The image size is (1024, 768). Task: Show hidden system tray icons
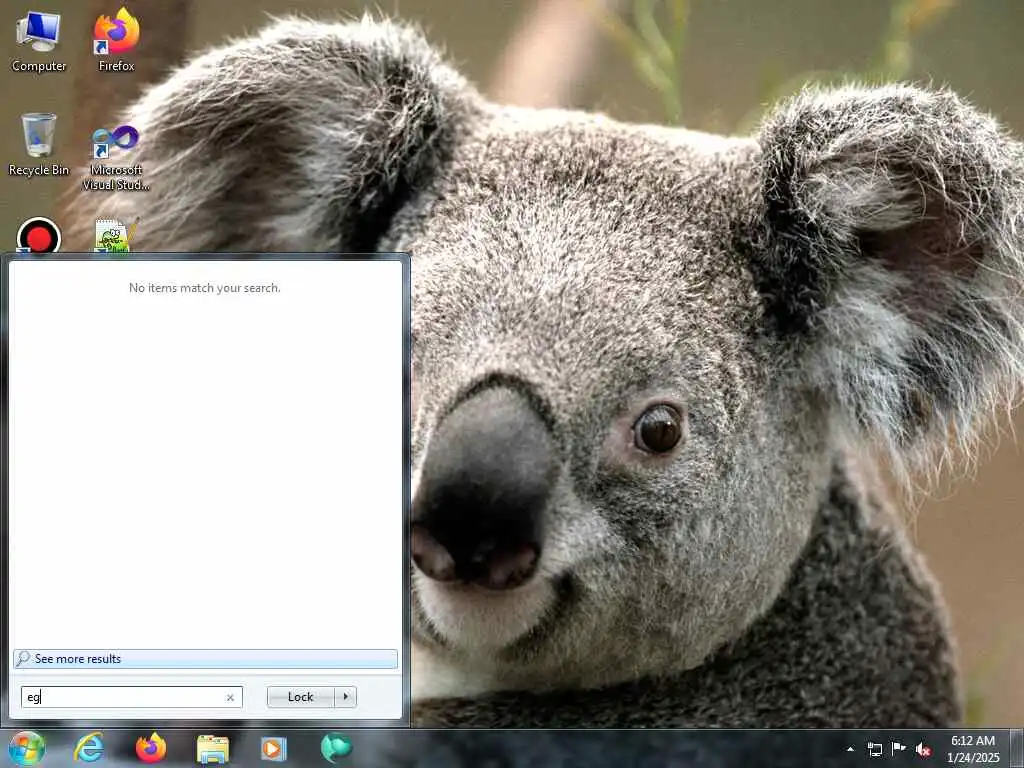coord(850,749)
